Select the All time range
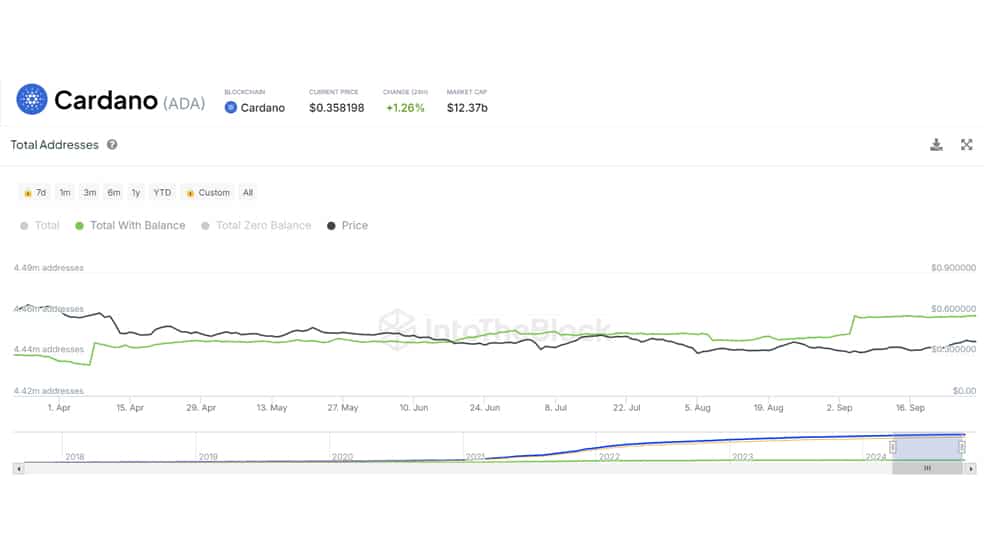Screen dimensions: 984x554 coord(248,193)
